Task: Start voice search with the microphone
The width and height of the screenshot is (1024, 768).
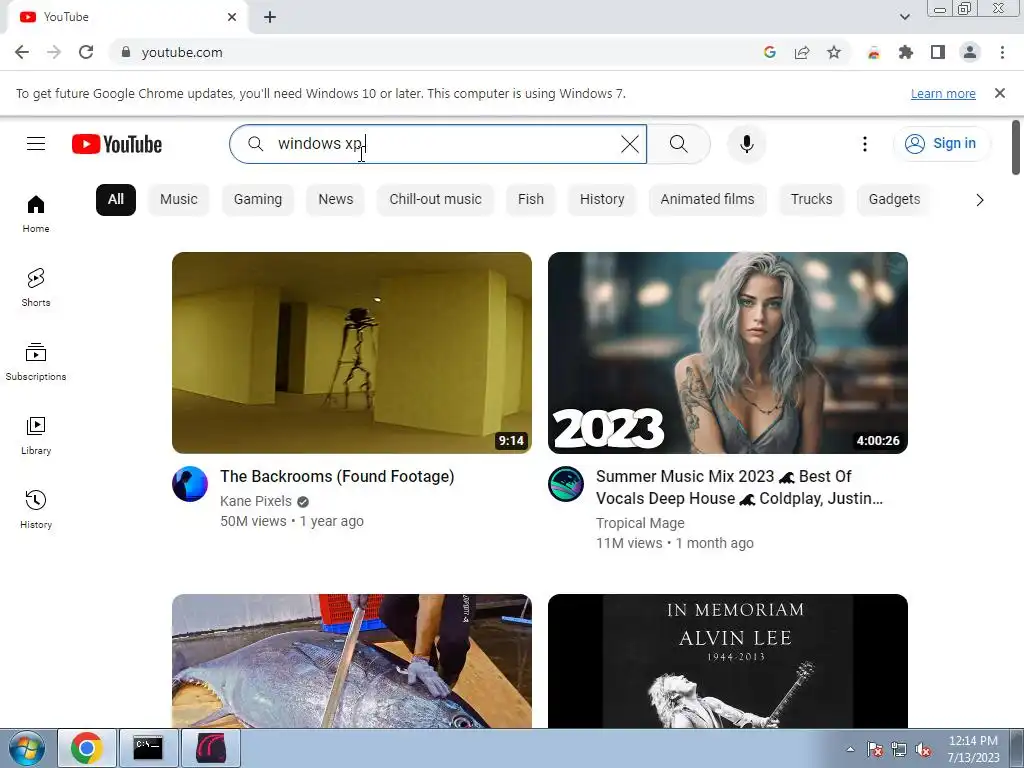Action: tap(746, 144)
